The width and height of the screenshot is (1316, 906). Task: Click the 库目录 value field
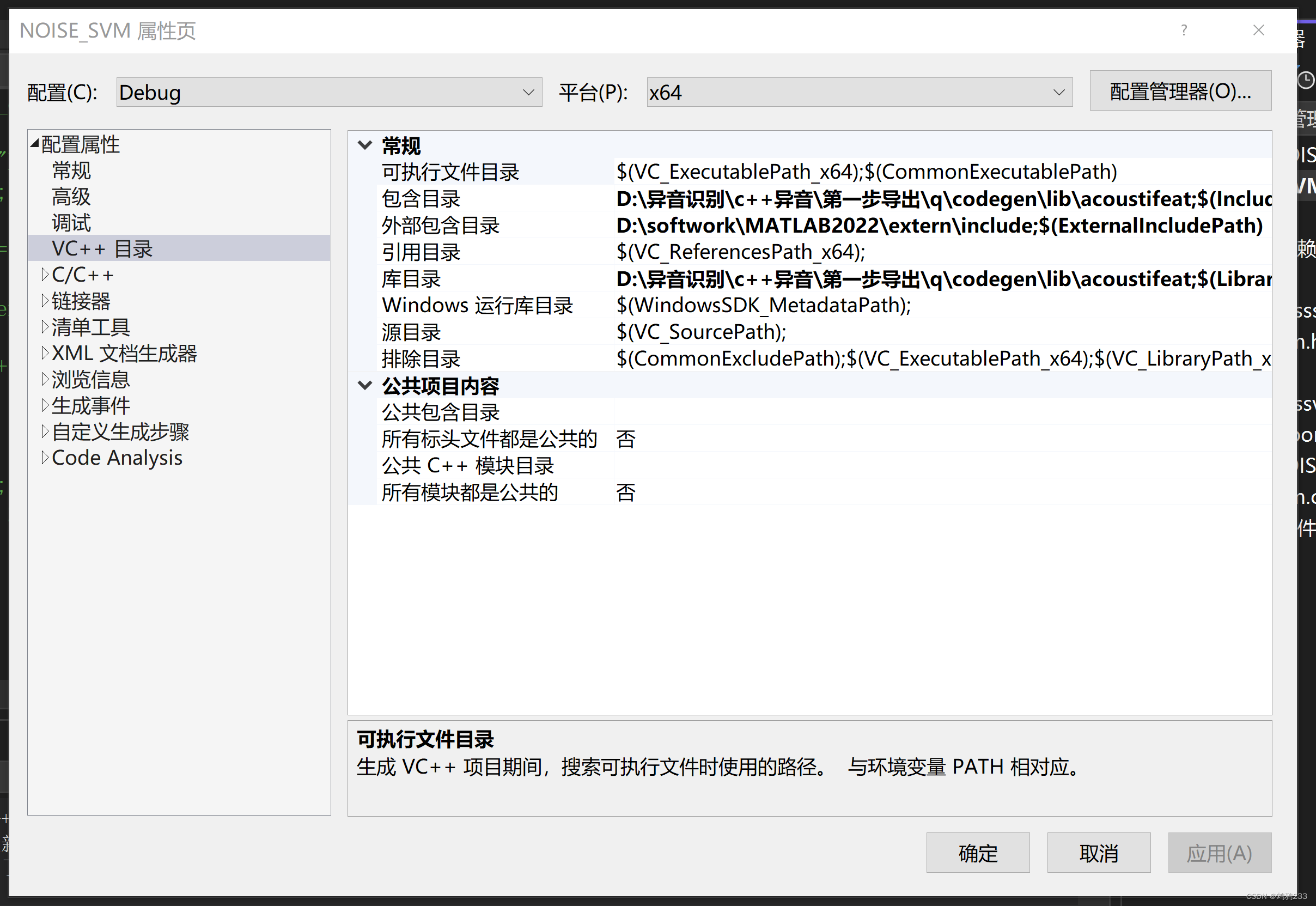(x=942, y=279)
